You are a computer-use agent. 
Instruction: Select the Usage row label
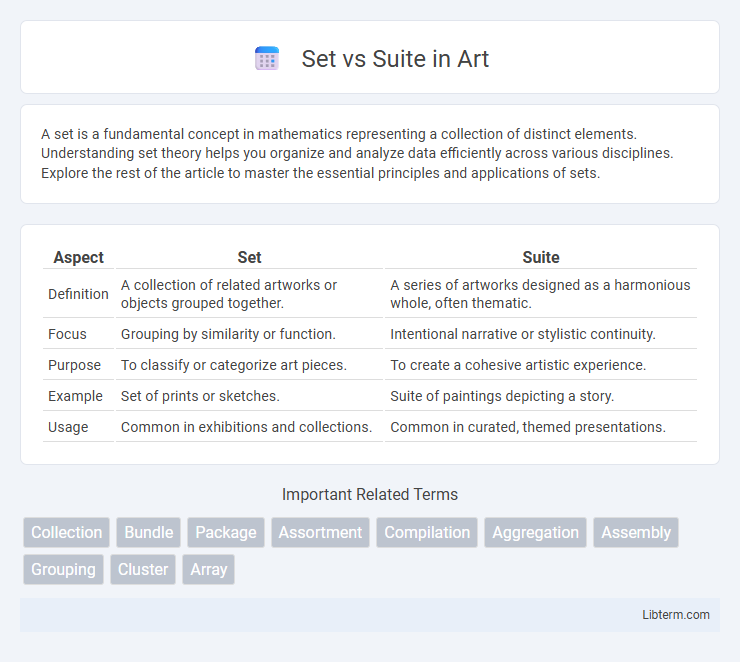pyautogui.click(x=68, y=427)
